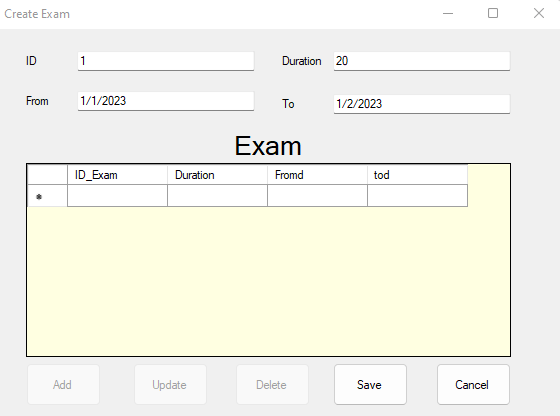
Task: Click the empty ID_Exam cell in new row
Action: (118, 196)
